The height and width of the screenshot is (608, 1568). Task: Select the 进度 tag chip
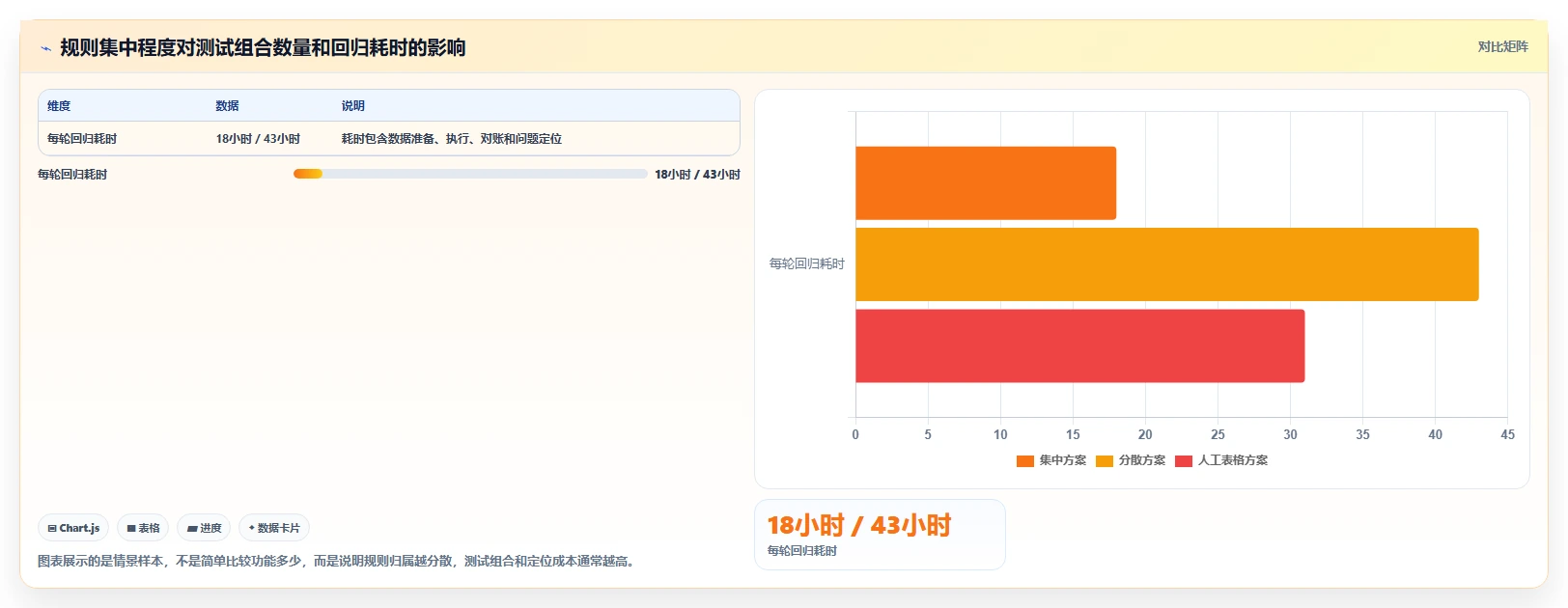(x=204, y=528)
